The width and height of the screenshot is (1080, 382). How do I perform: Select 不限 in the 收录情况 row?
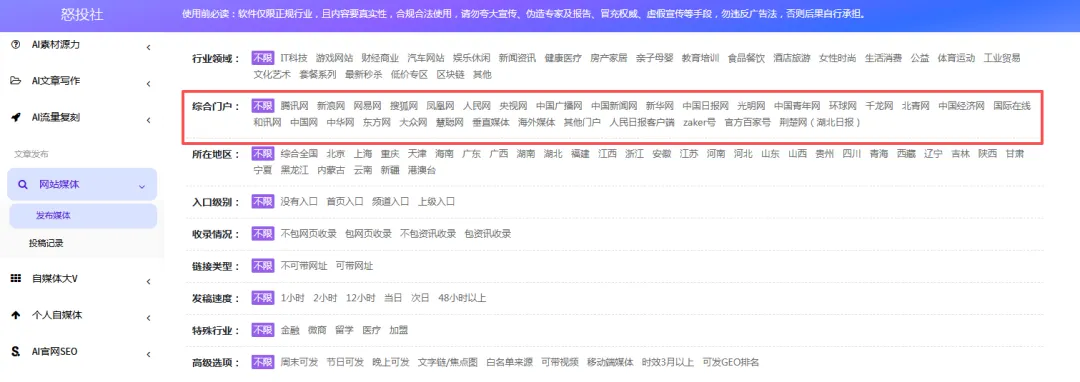point(262,233)
